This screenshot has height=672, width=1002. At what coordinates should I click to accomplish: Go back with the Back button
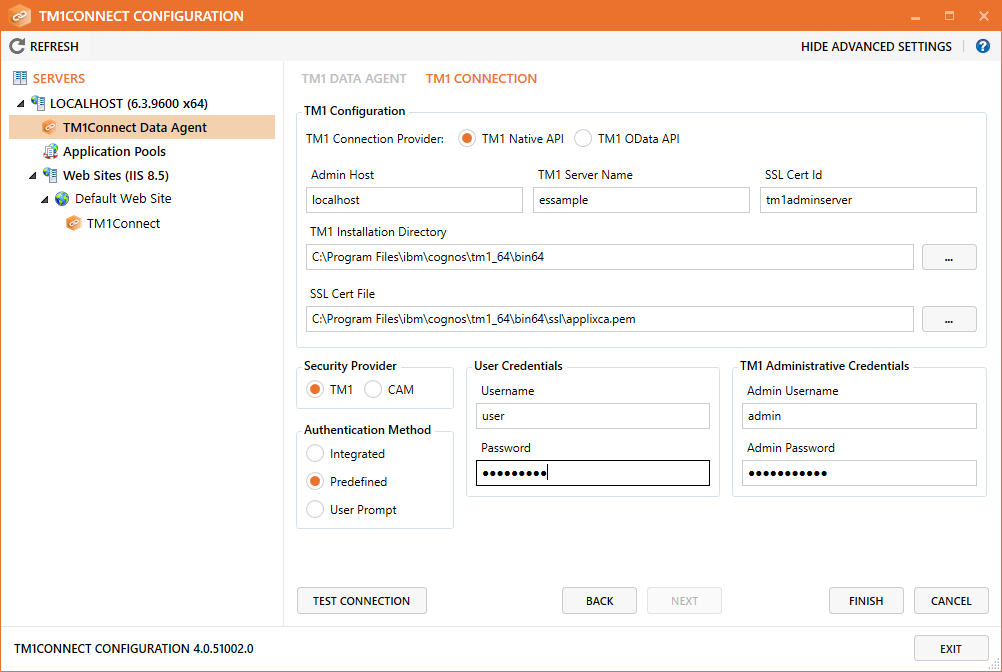tap(599, 600)
